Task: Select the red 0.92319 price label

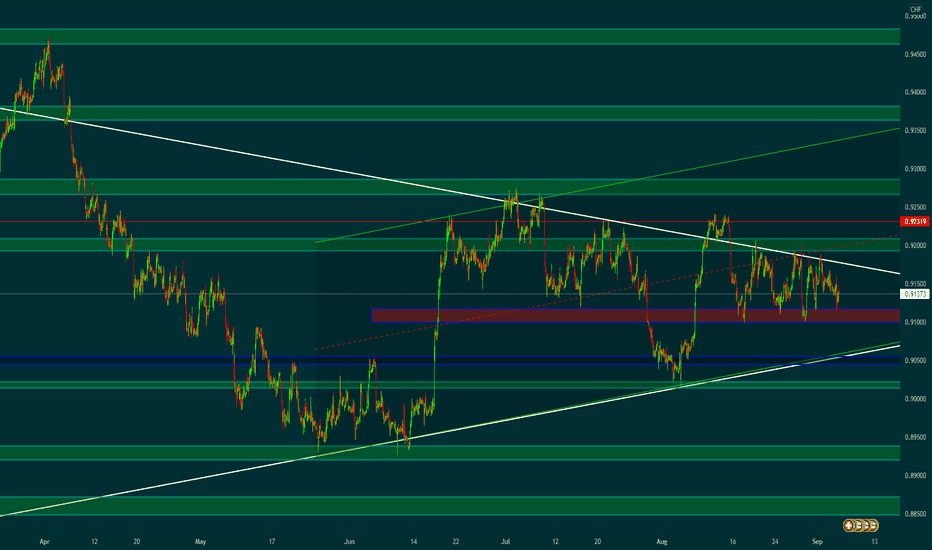Action: tap(915, 221)
